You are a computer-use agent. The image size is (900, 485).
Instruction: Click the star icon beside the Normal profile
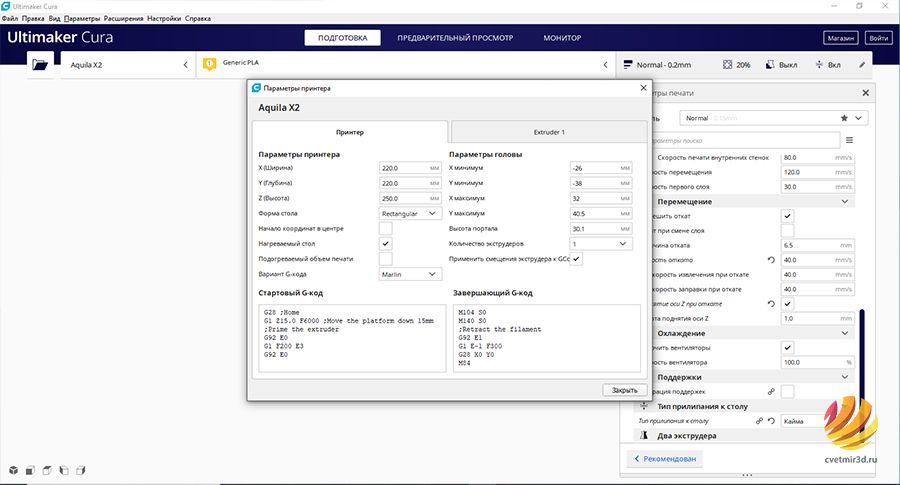click(x=844, y=118)
